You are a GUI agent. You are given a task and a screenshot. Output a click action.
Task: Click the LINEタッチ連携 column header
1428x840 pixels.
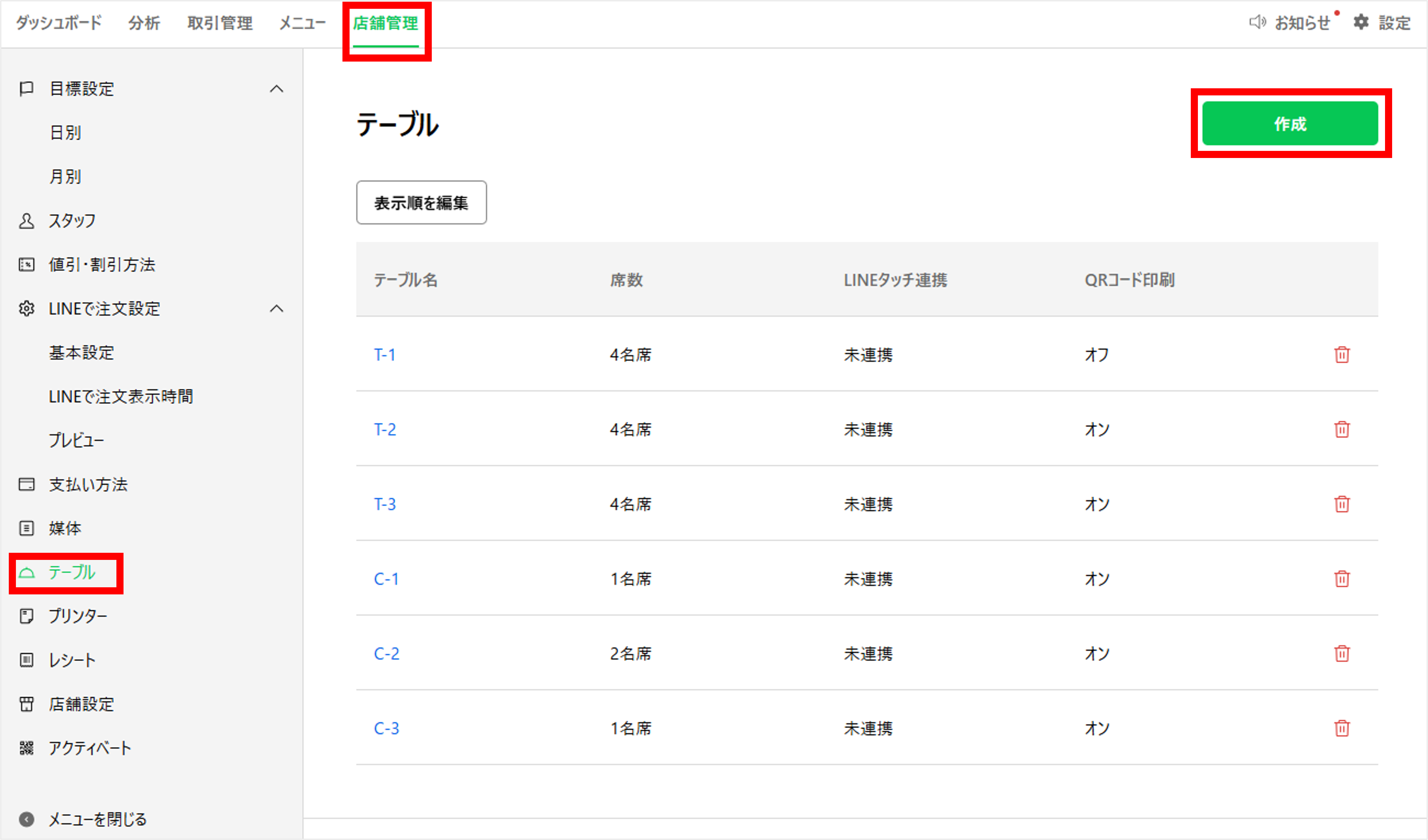(x=895, y=280)
